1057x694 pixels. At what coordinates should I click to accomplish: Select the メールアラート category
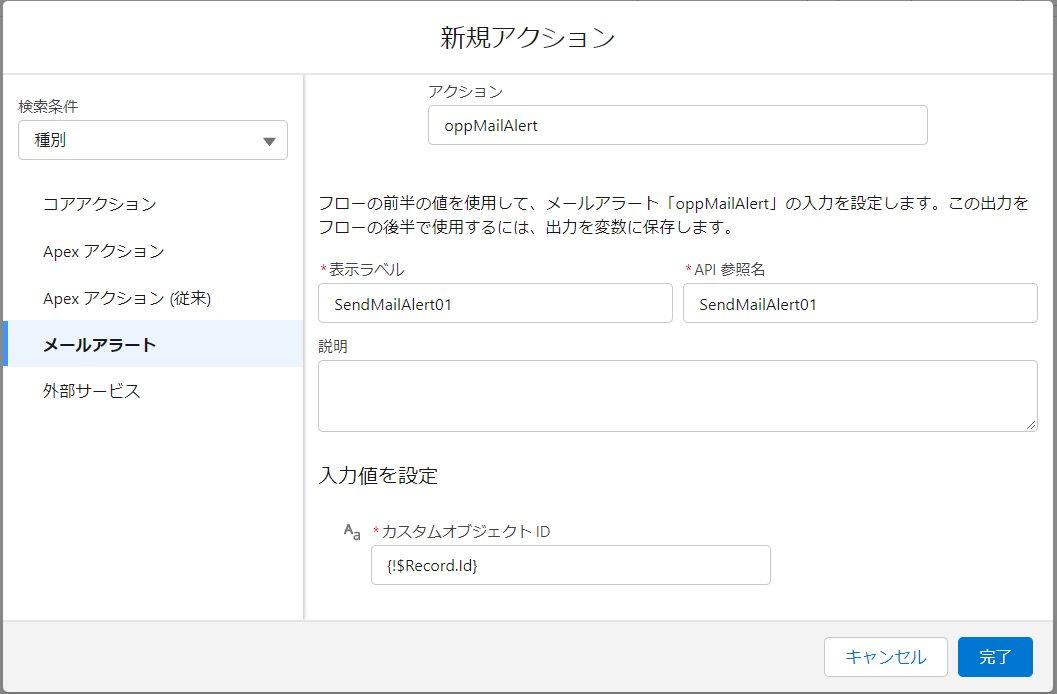(x=100, y=345)
